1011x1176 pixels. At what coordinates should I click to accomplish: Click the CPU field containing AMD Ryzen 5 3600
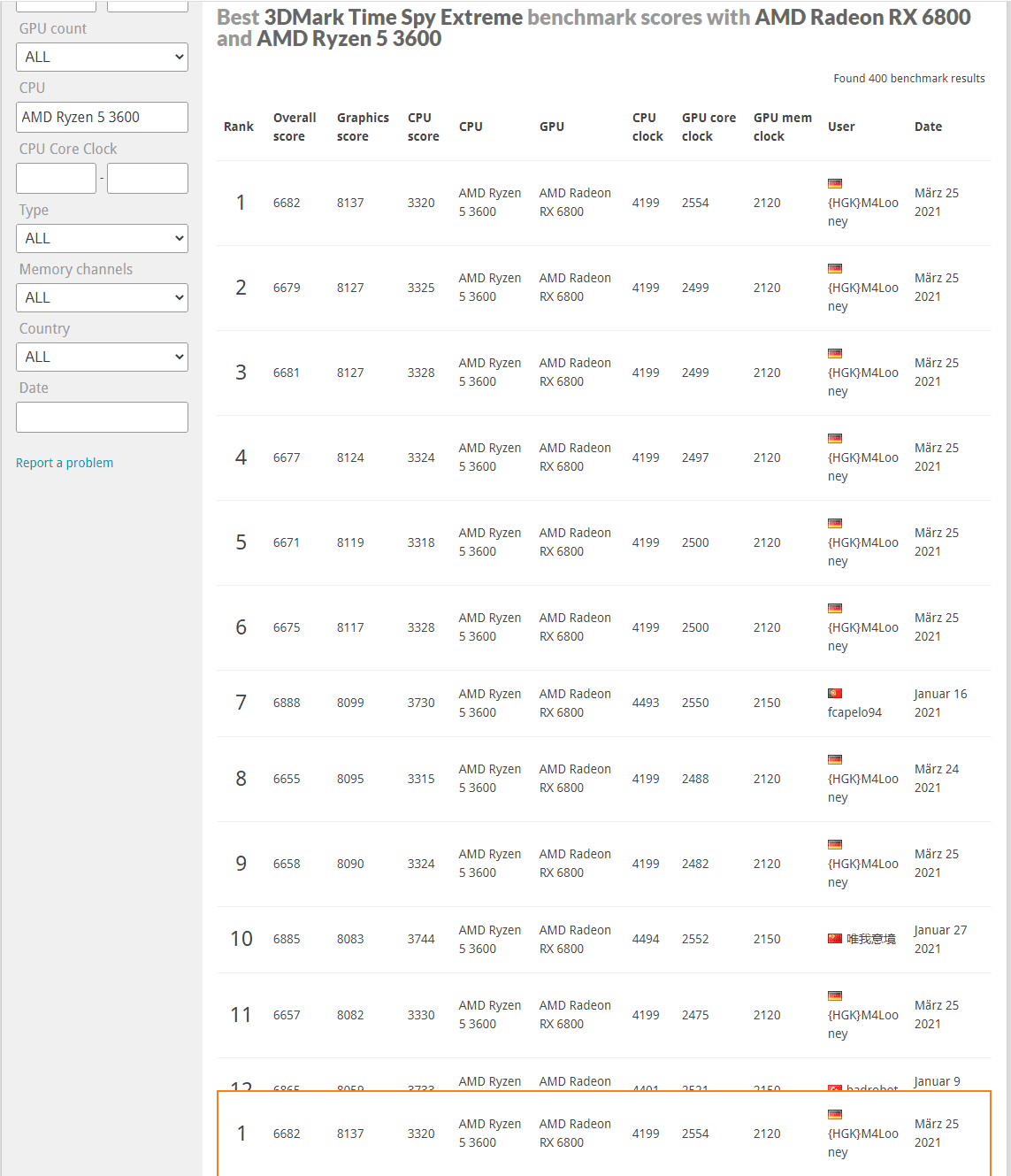(x=102, y=117)
